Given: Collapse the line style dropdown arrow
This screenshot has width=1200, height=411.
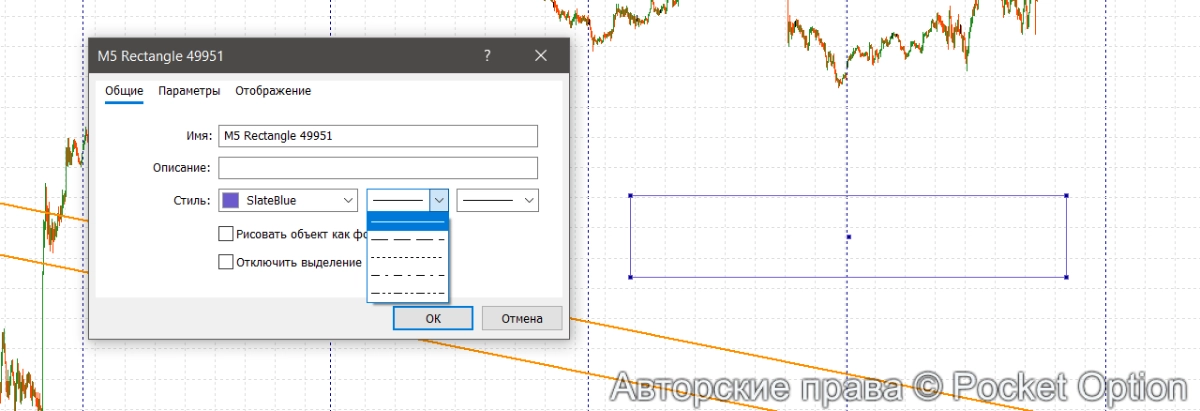Looking at the screenshot, I should pyautogui.click(x=439, y=201).
